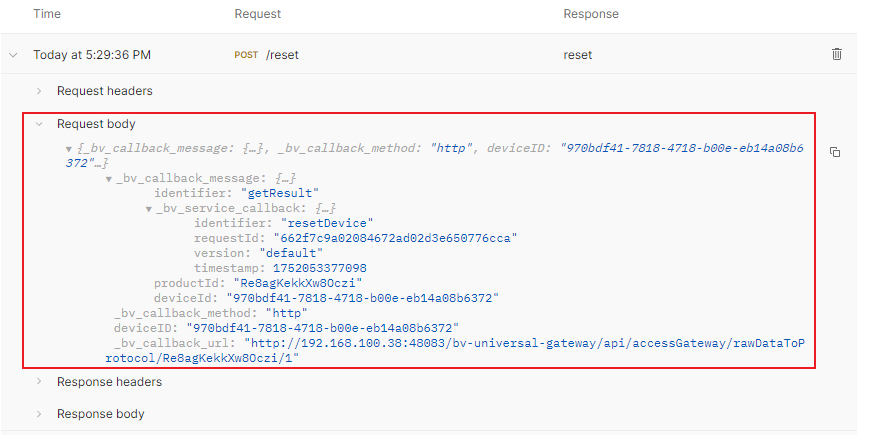
Task: Click the Request body label
Action: [x=96, y=124]
